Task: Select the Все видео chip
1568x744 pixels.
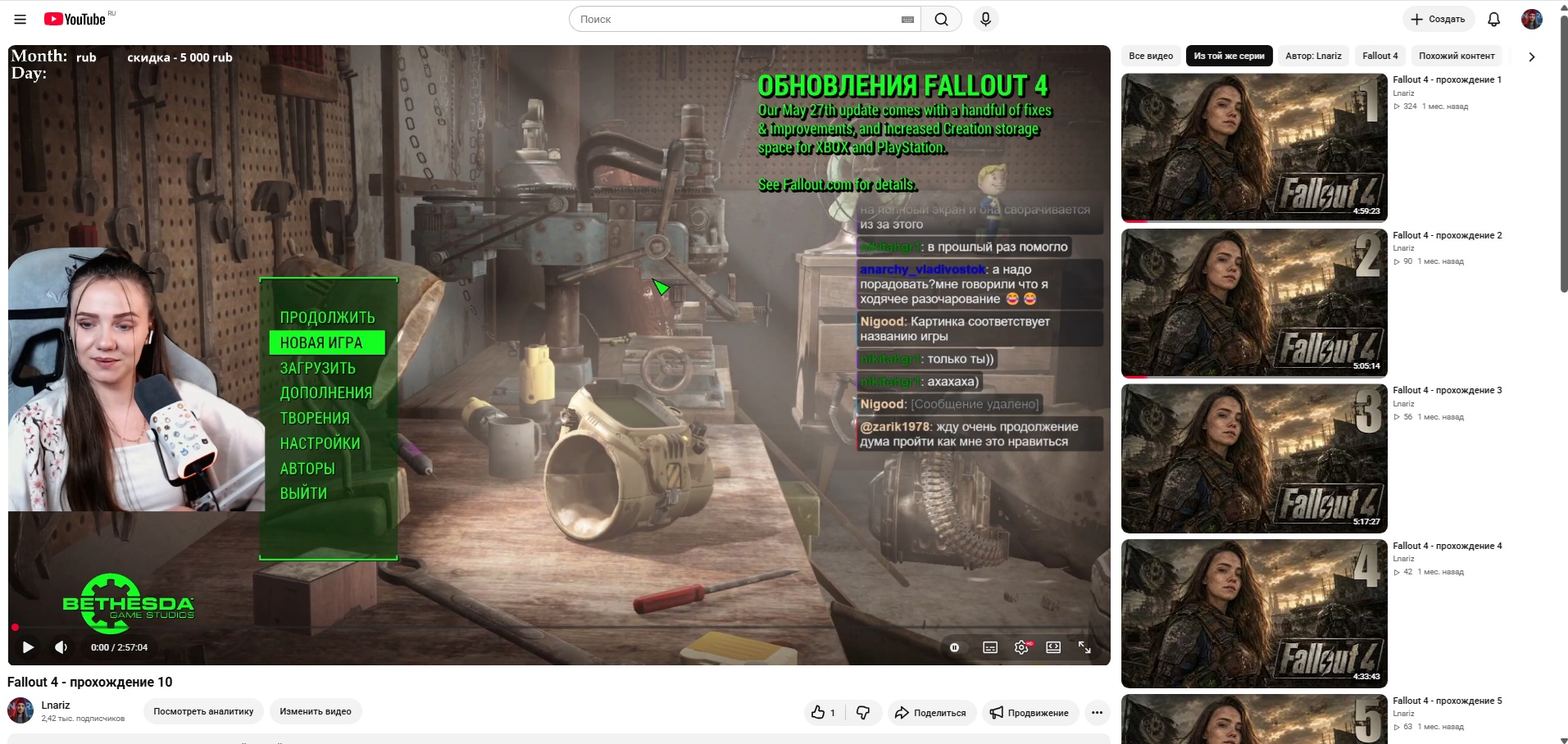Action: click(x=1151, y=56)
